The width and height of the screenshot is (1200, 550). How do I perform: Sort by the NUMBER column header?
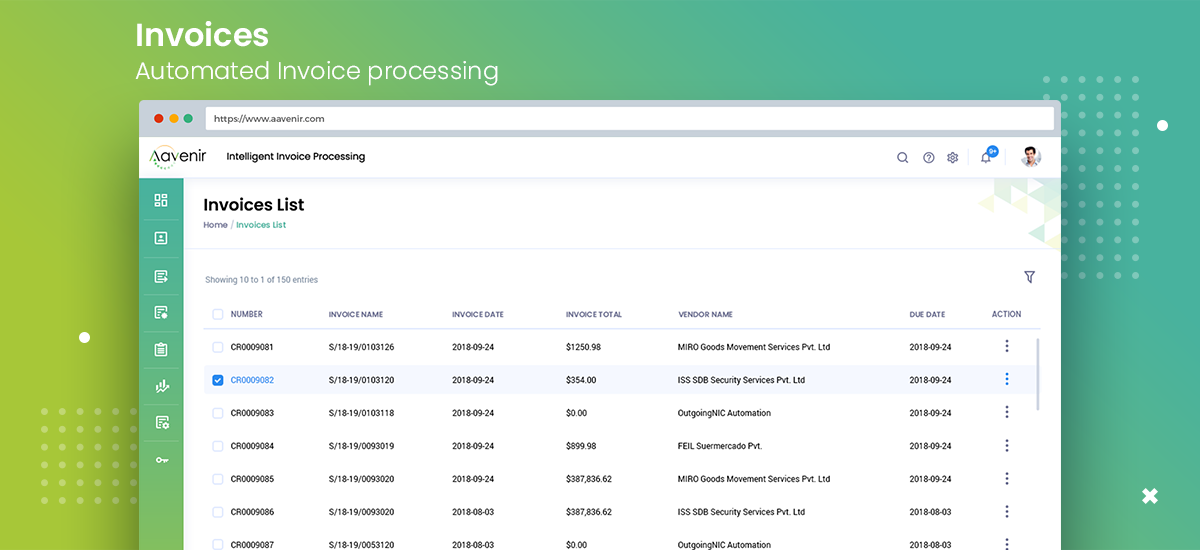(247, 314)
